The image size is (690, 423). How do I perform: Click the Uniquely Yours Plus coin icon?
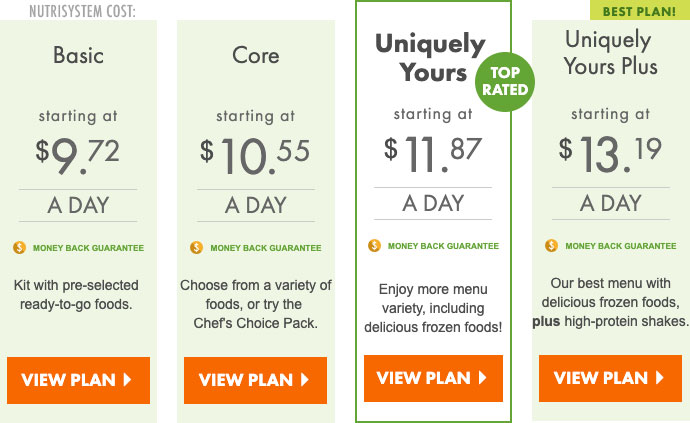(x=551, y=246)
